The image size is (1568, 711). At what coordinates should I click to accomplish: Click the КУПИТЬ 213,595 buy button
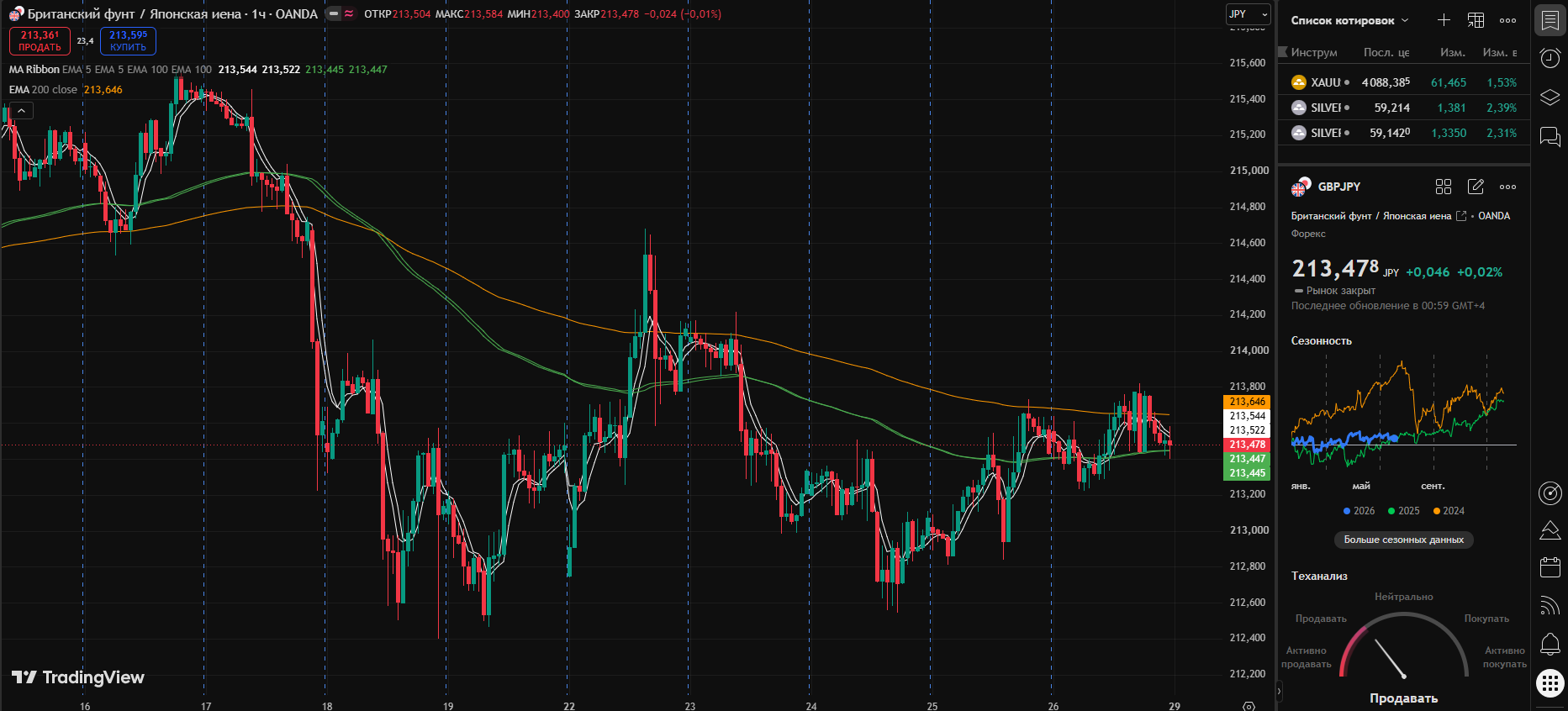(x=128, y=41)
